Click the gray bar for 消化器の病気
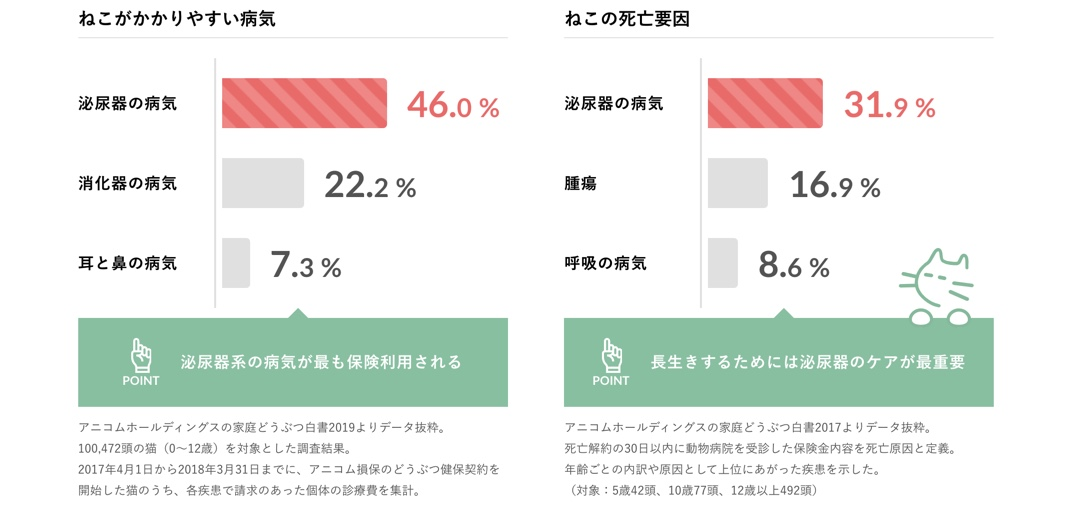This screenshot has width=1072, height=505. coord(263,183)
